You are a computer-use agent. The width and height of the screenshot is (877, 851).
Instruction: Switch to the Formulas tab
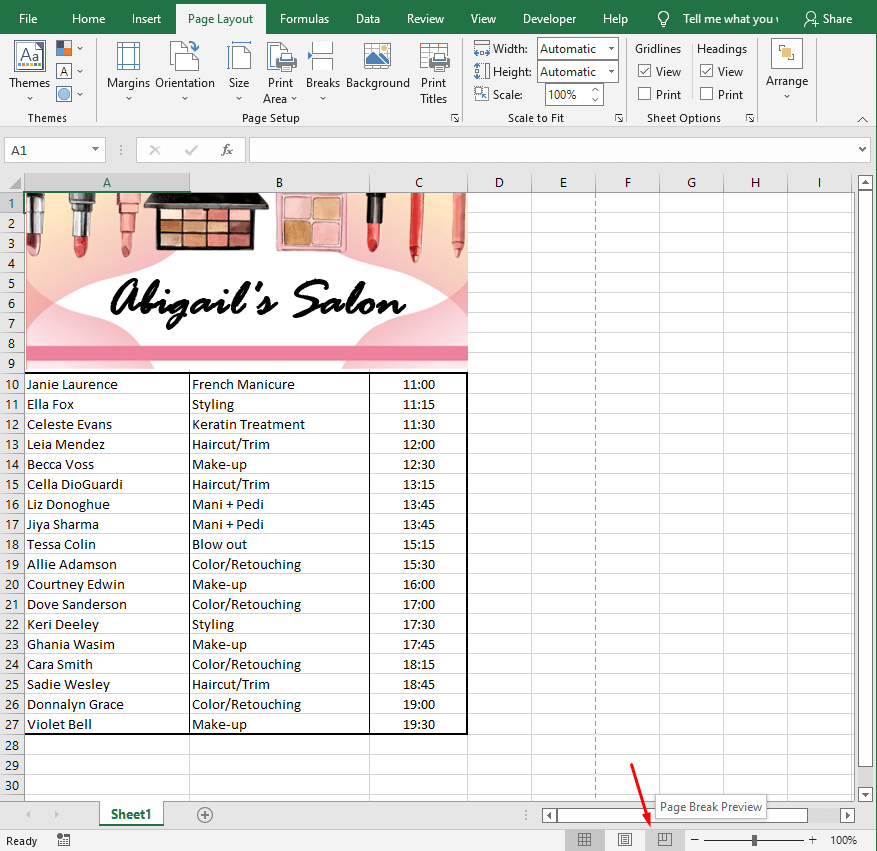(304, 18)
